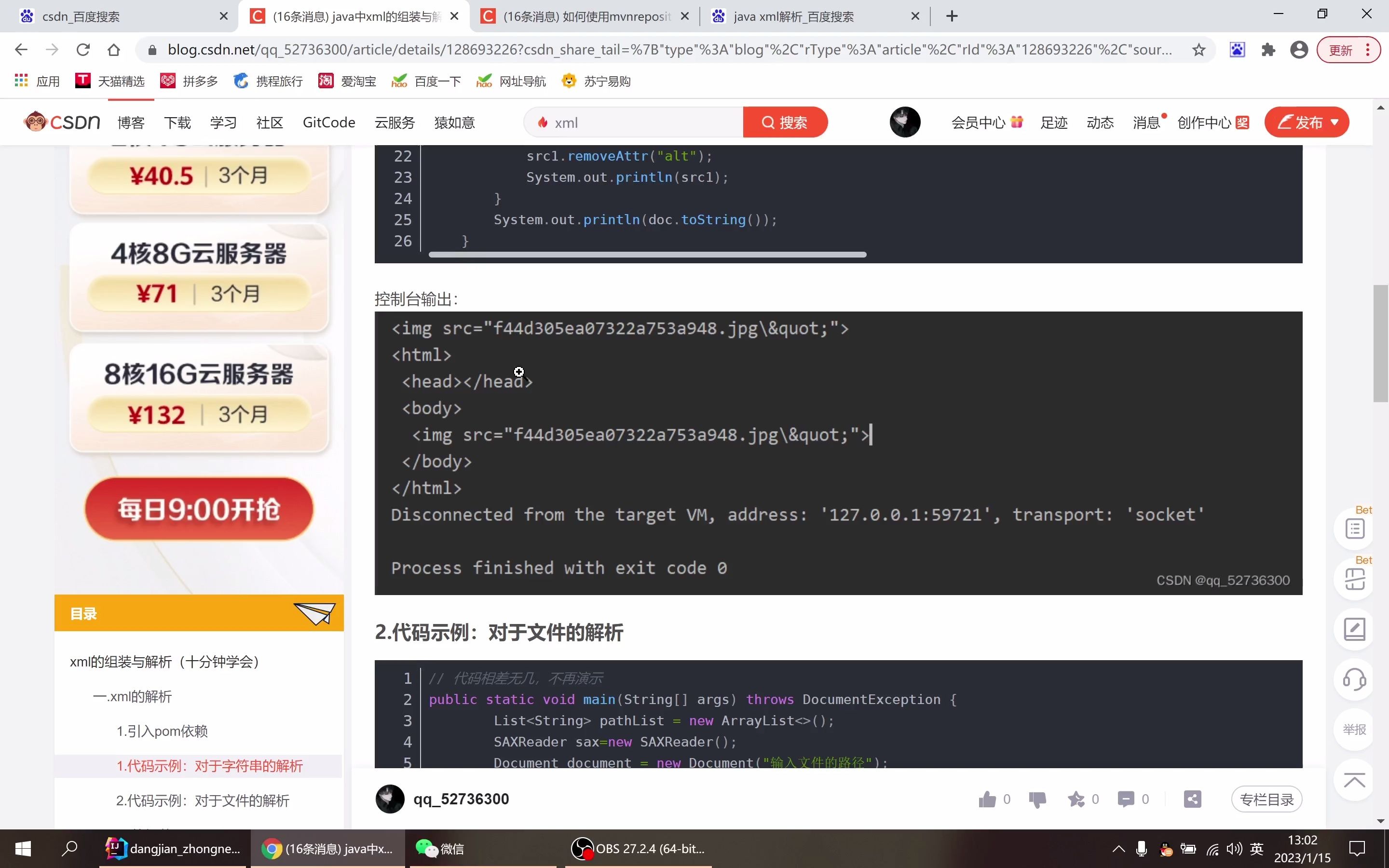Click the paper plane icon on 目录 panel
This screenshot has width=1389, height=868.
[x=314, y=613]
